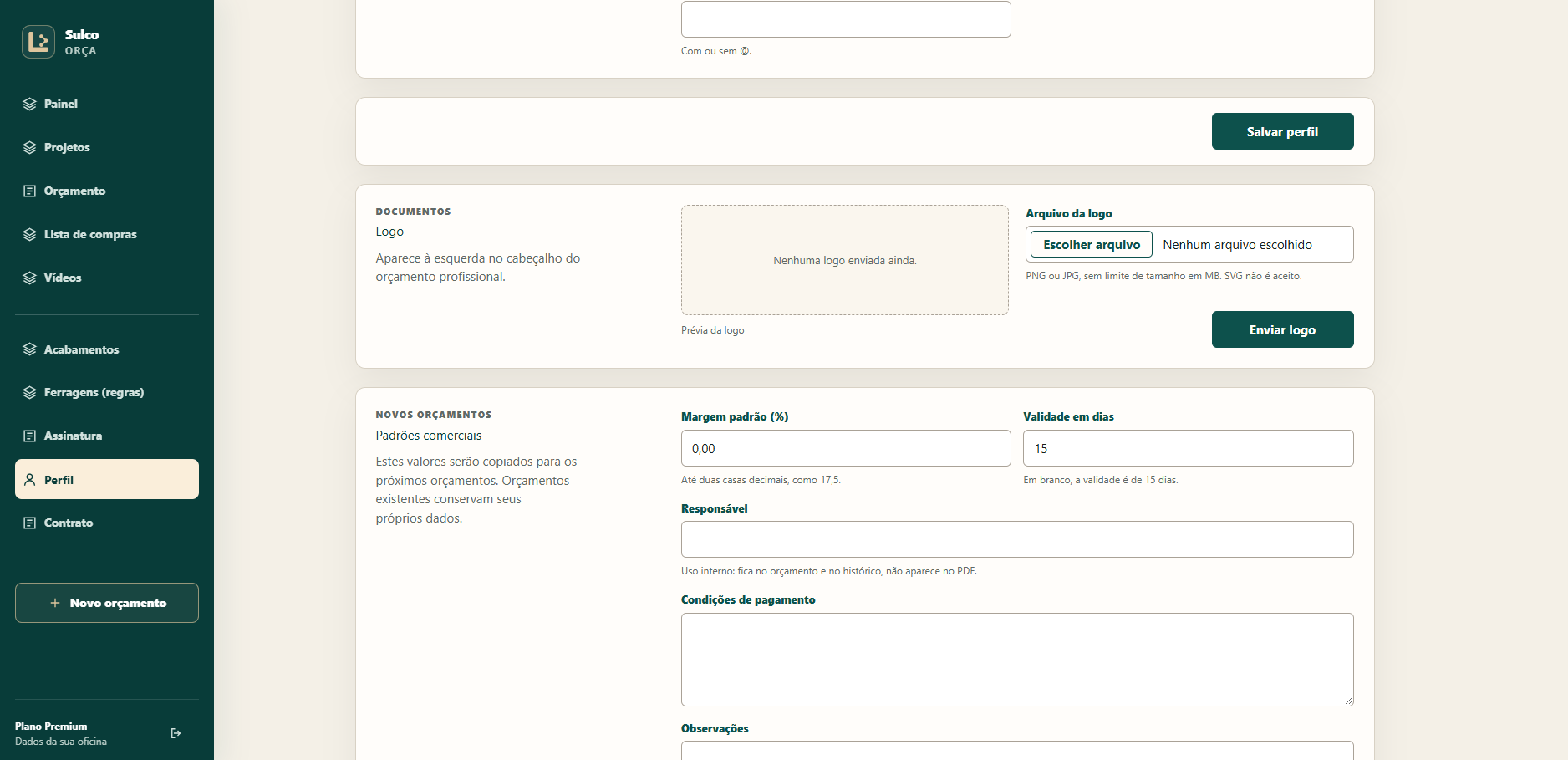The width and height of the screenshot is (1568, 760).
Task: Click the Condições de pagamento textarea
Action: 1017,660
